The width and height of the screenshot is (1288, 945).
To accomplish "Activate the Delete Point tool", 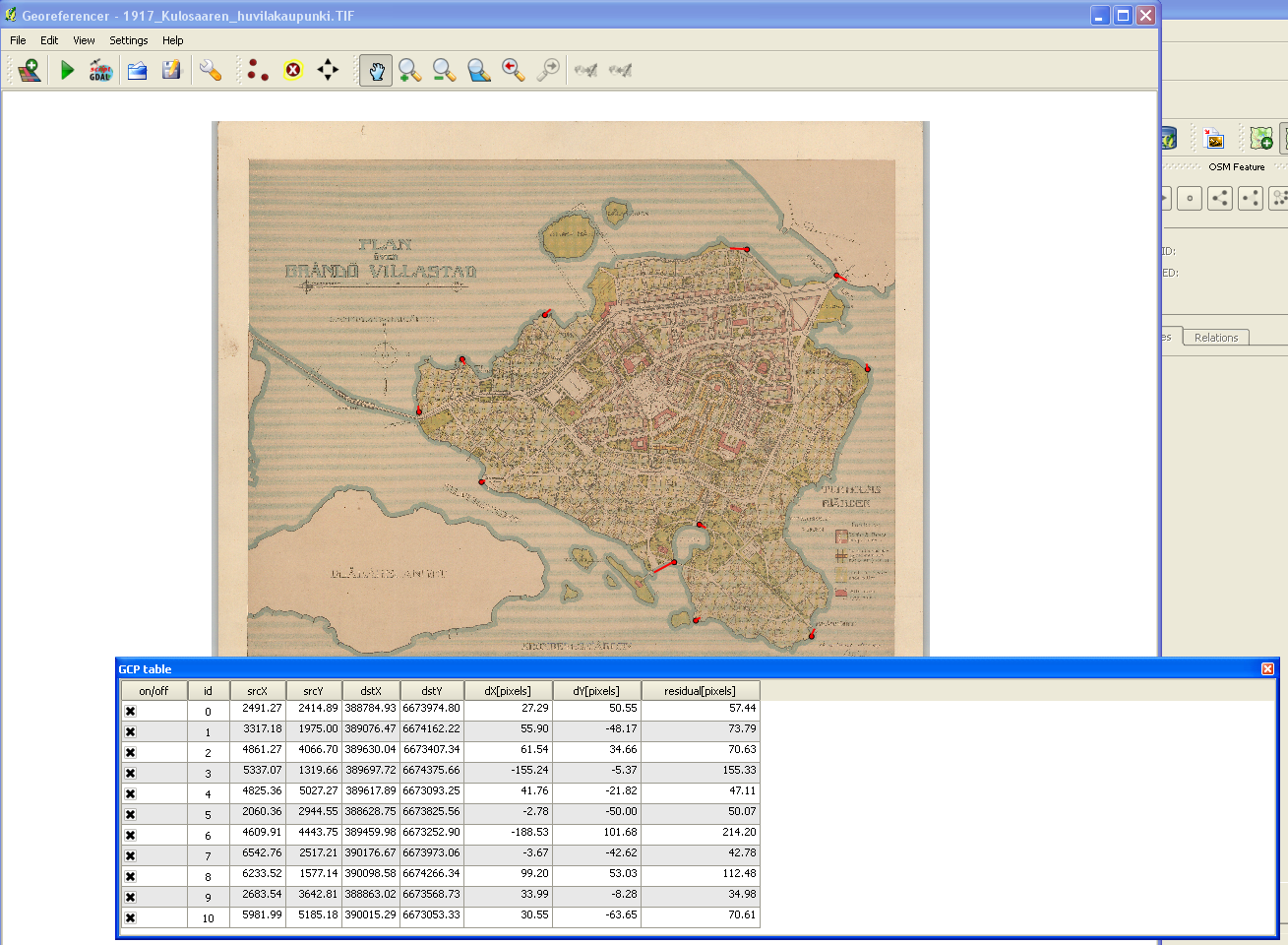I will point(293,70).
